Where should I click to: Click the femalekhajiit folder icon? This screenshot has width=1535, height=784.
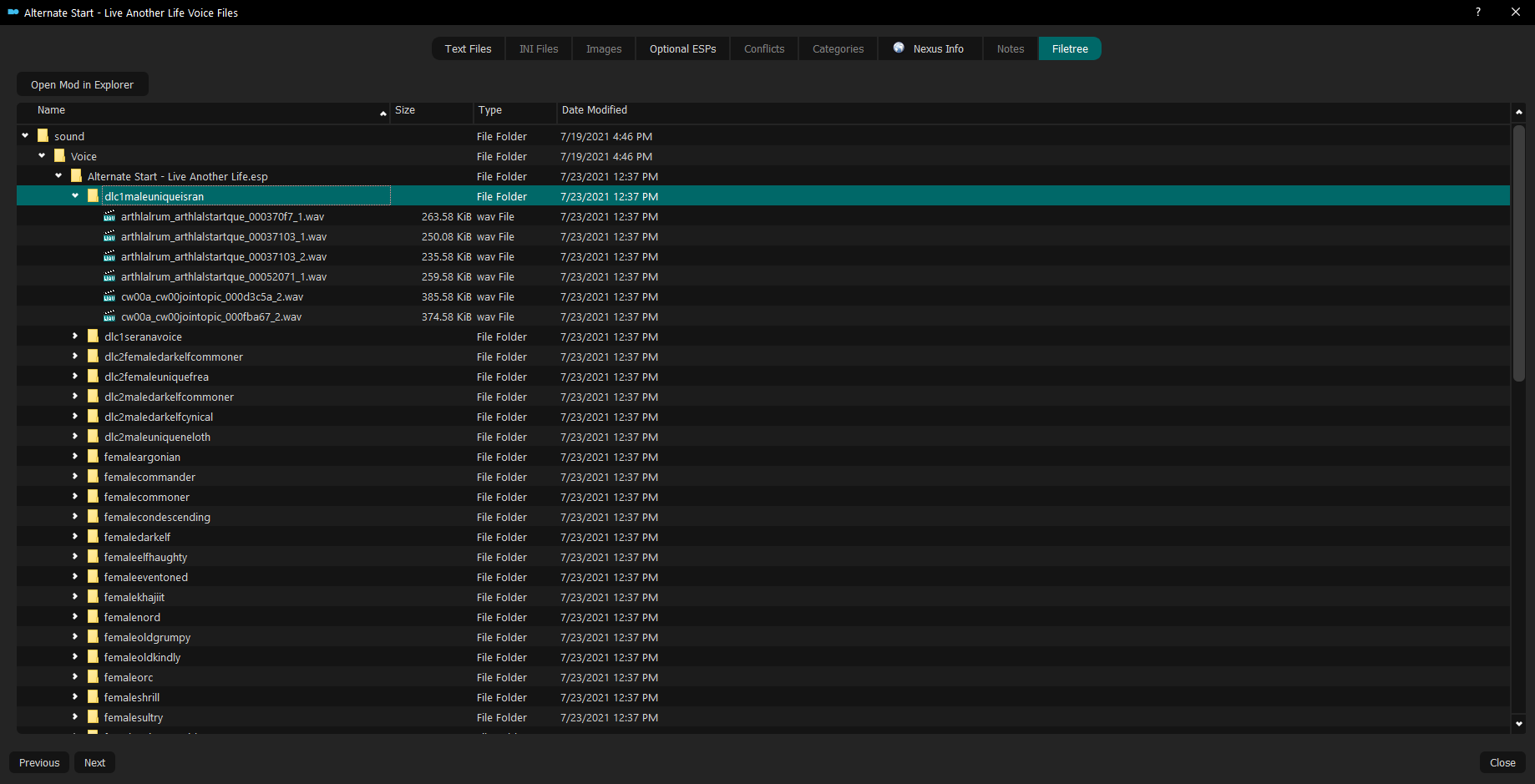click(x=93, y=597)
